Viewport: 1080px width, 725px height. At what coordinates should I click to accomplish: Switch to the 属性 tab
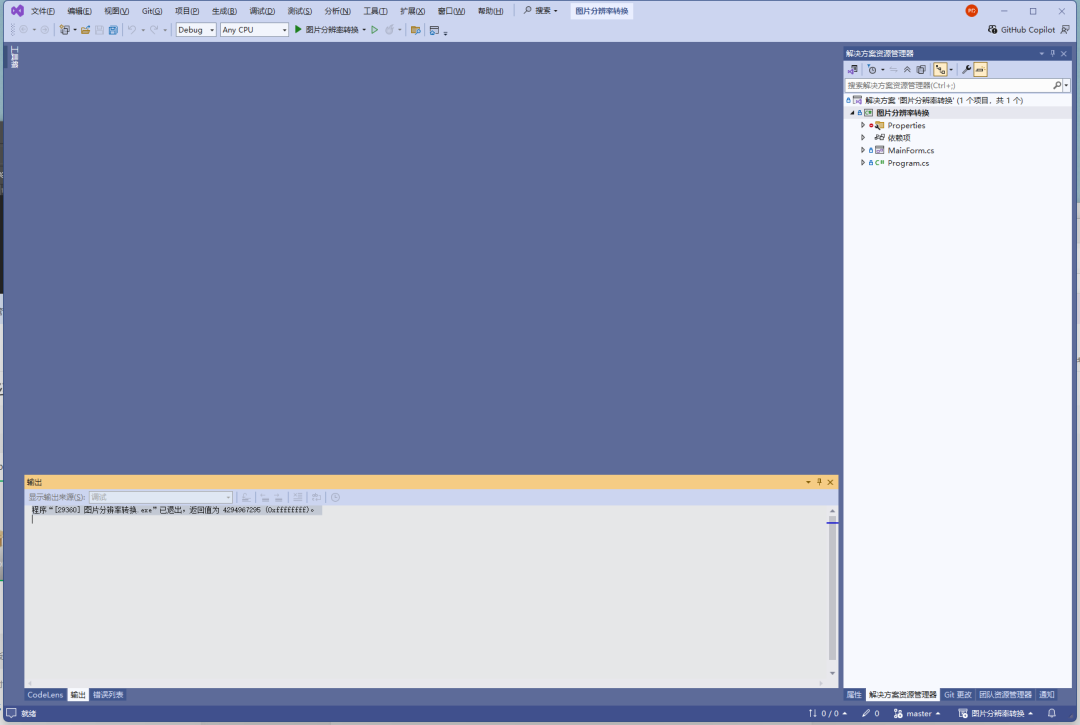tap(854, 695)
